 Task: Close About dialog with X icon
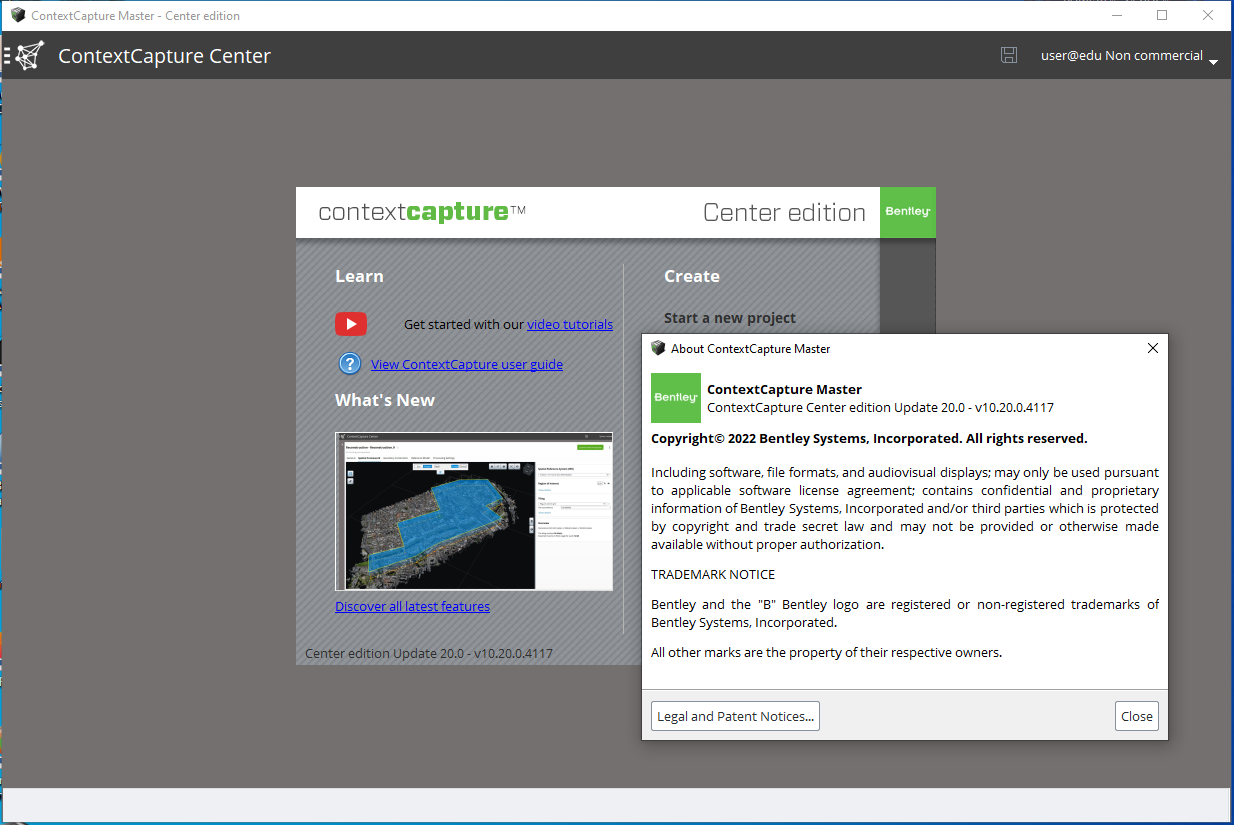click(x=1153, y=348)
